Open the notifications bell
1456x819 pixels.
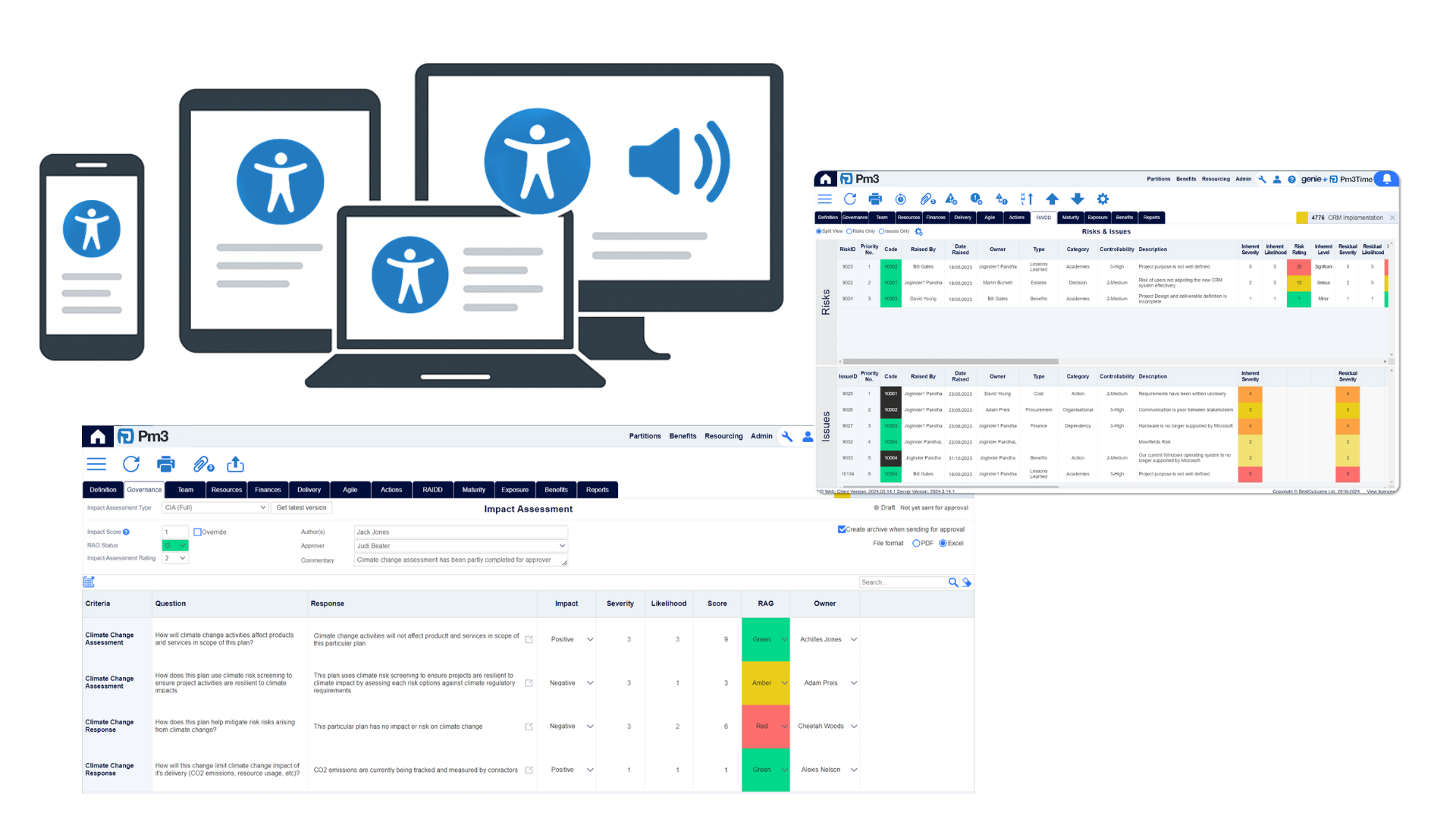[1387, 179]
